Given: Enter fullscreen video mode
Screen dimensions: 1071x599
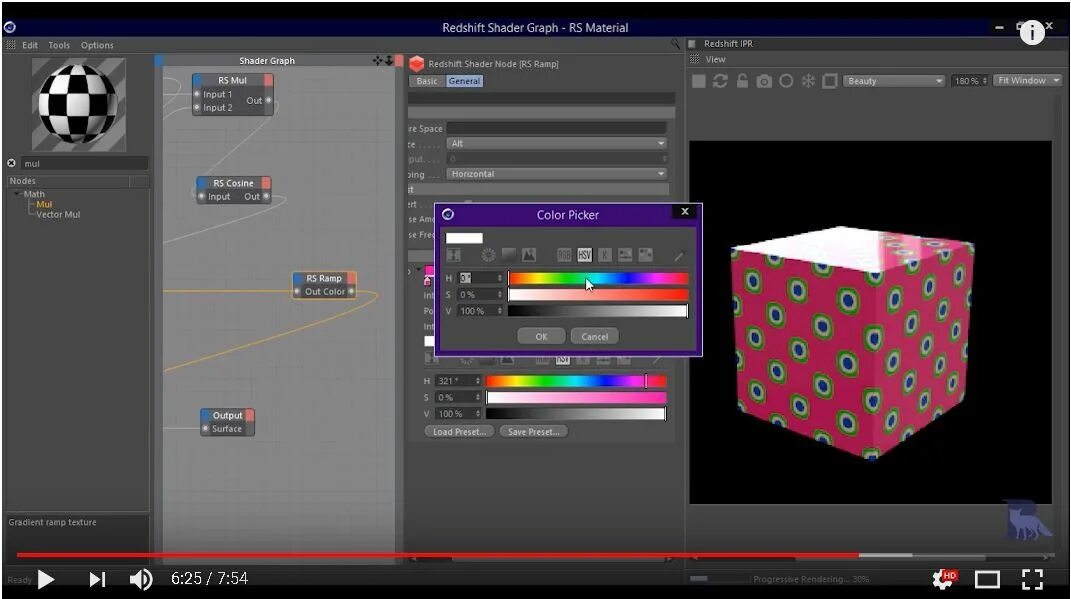Looking at the screenshot, I should point(1032,579).
